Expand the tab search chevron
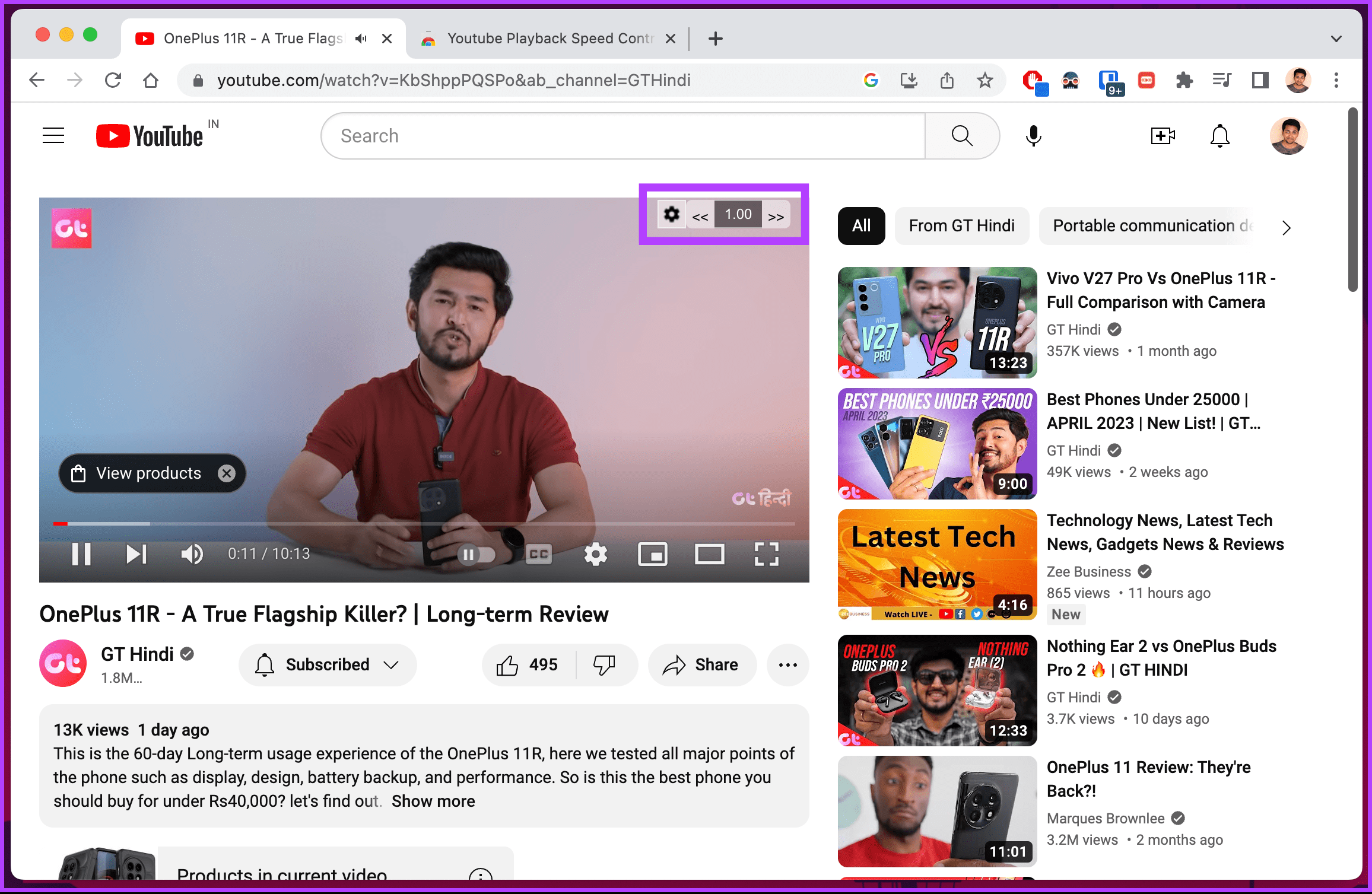The height and width of the screenshot is (894, 1372). pos(1336,39)
